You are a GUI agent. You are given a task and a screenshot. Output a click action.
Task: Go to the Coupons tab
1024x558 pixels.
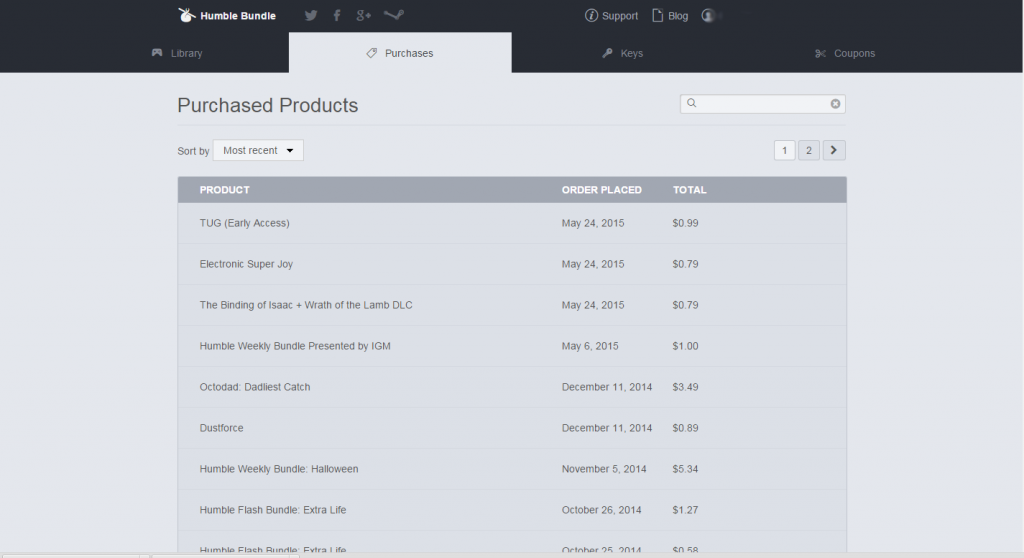845,53
